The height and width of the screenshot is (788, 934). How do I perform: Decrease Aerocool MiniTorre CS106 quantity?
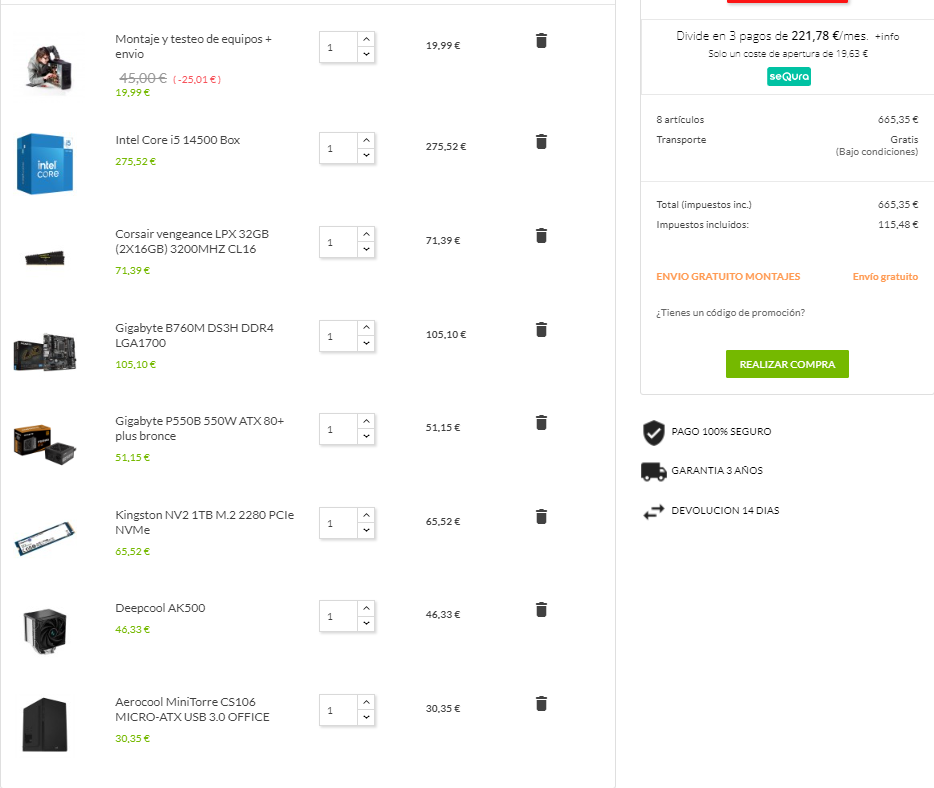click(x=366, y=718)
